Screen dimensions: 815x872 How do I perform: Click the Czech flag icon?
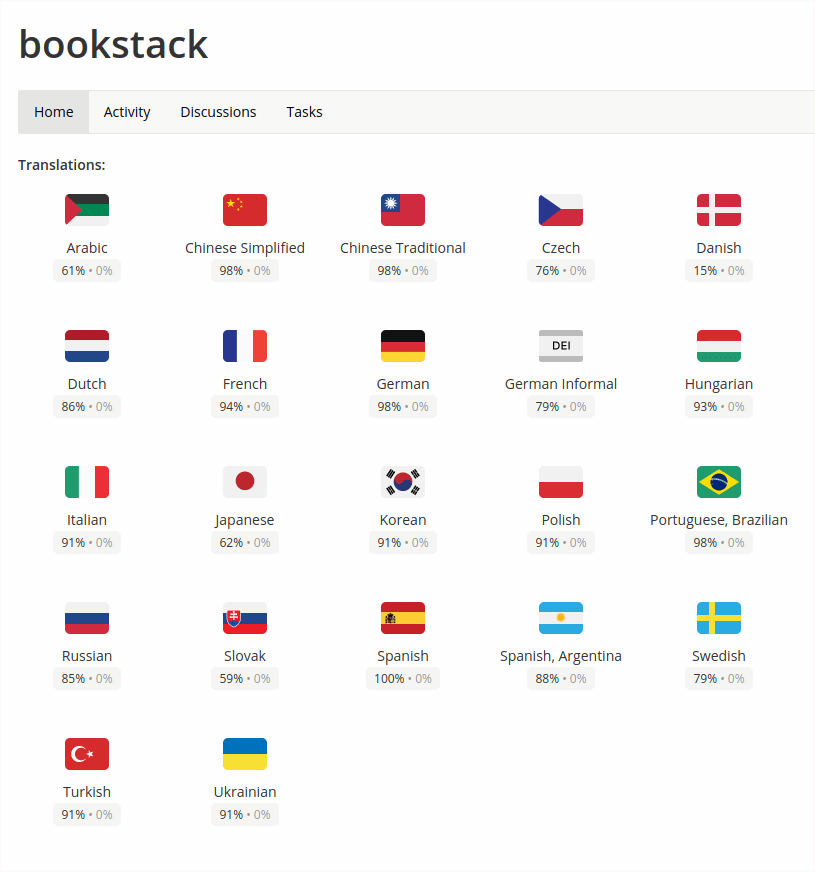click(x=560, y=210)
